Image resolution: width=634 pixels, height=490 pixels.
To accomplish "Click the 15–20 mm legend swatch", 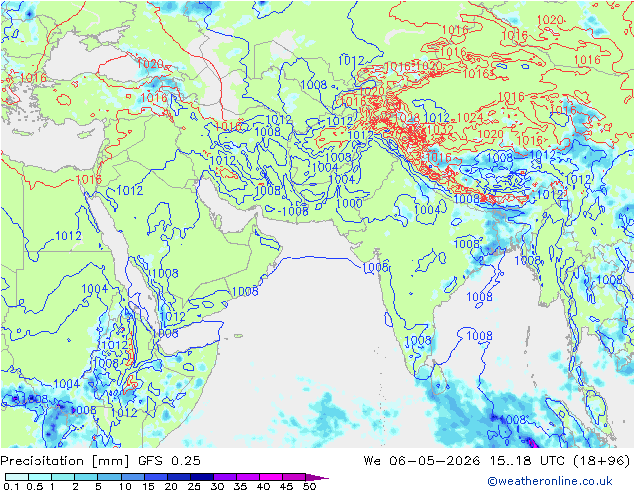I will 155,477.
